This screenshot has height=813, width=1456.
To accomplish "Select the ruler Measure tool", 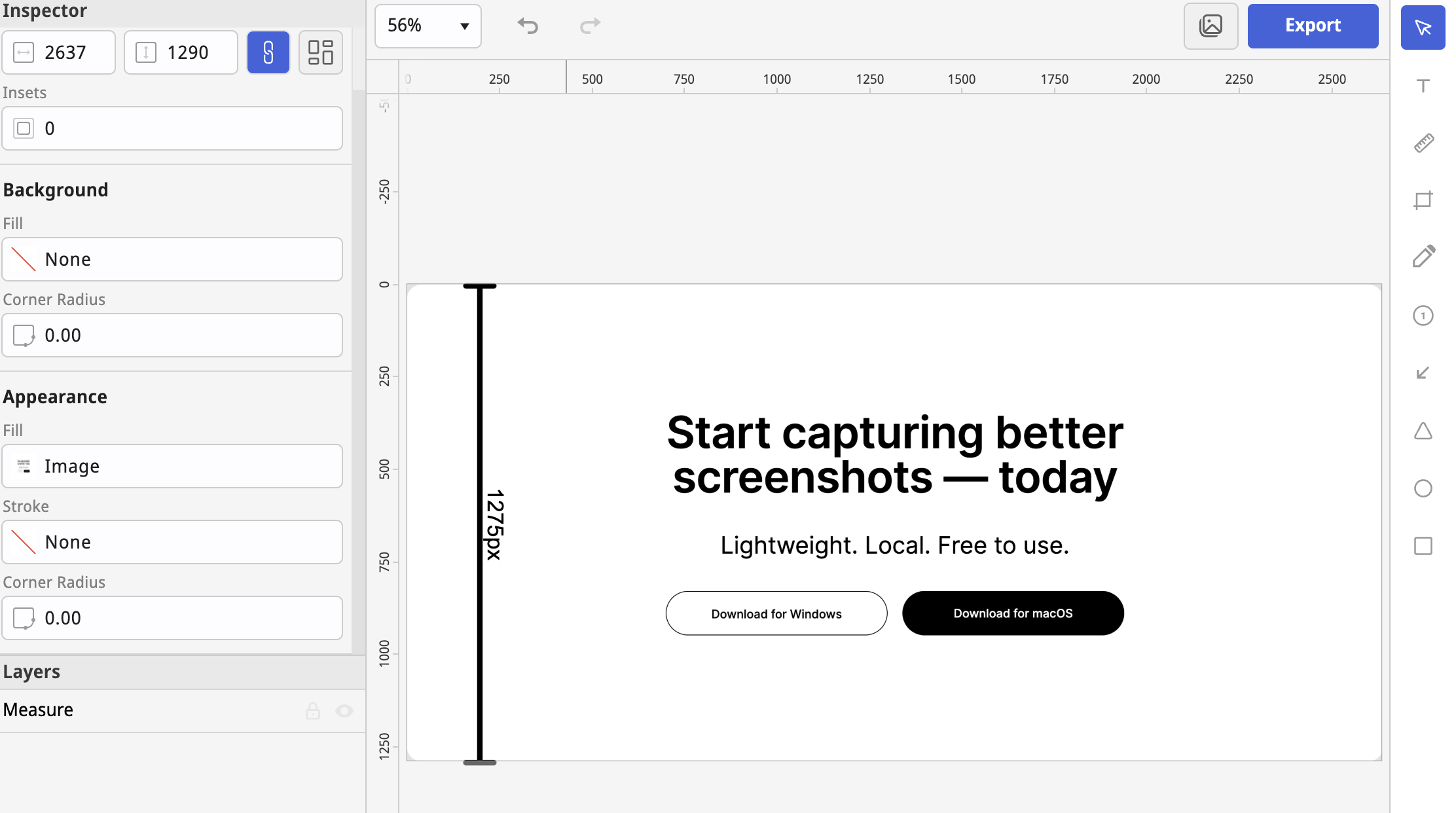I will (x=1423, y=143).
